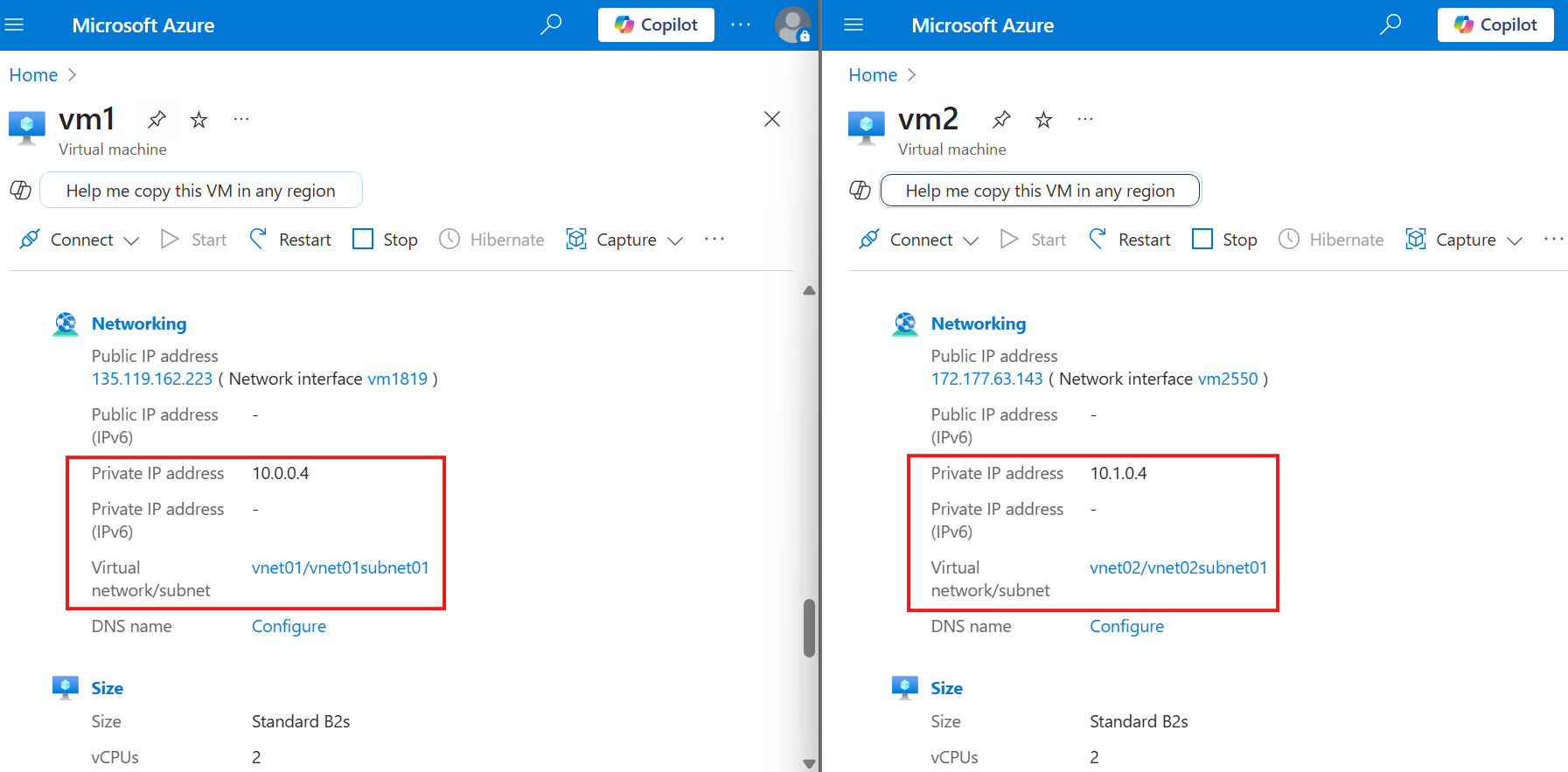Click Copilot suggestion icon in vm1 window
Viewport: 1568px width, 772px height.
click(x=21, y=190)
